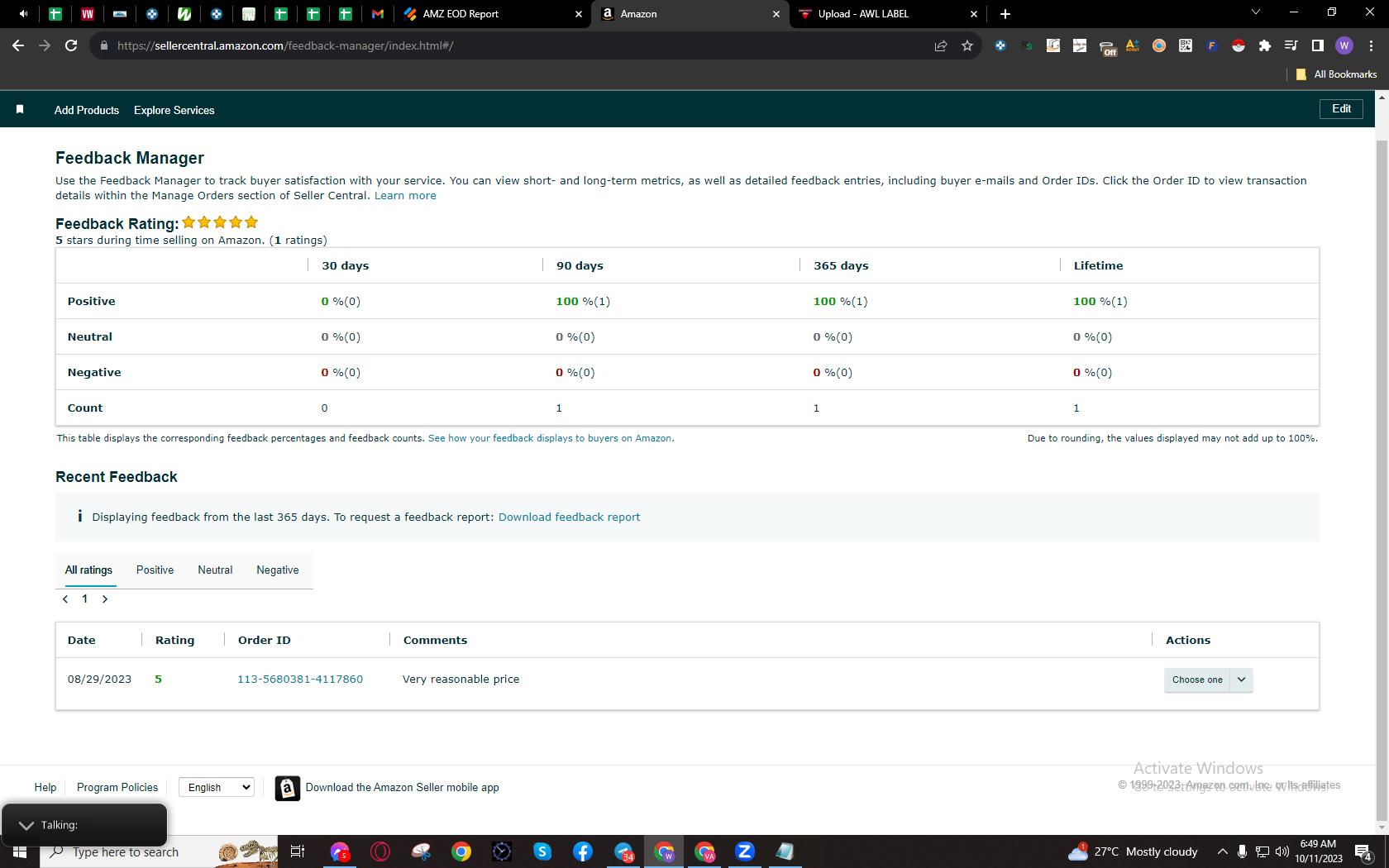The image size is (1389, 868).
Task: Open the Extensions puzzle-piece menu
Action: (x=1265, y=45)
